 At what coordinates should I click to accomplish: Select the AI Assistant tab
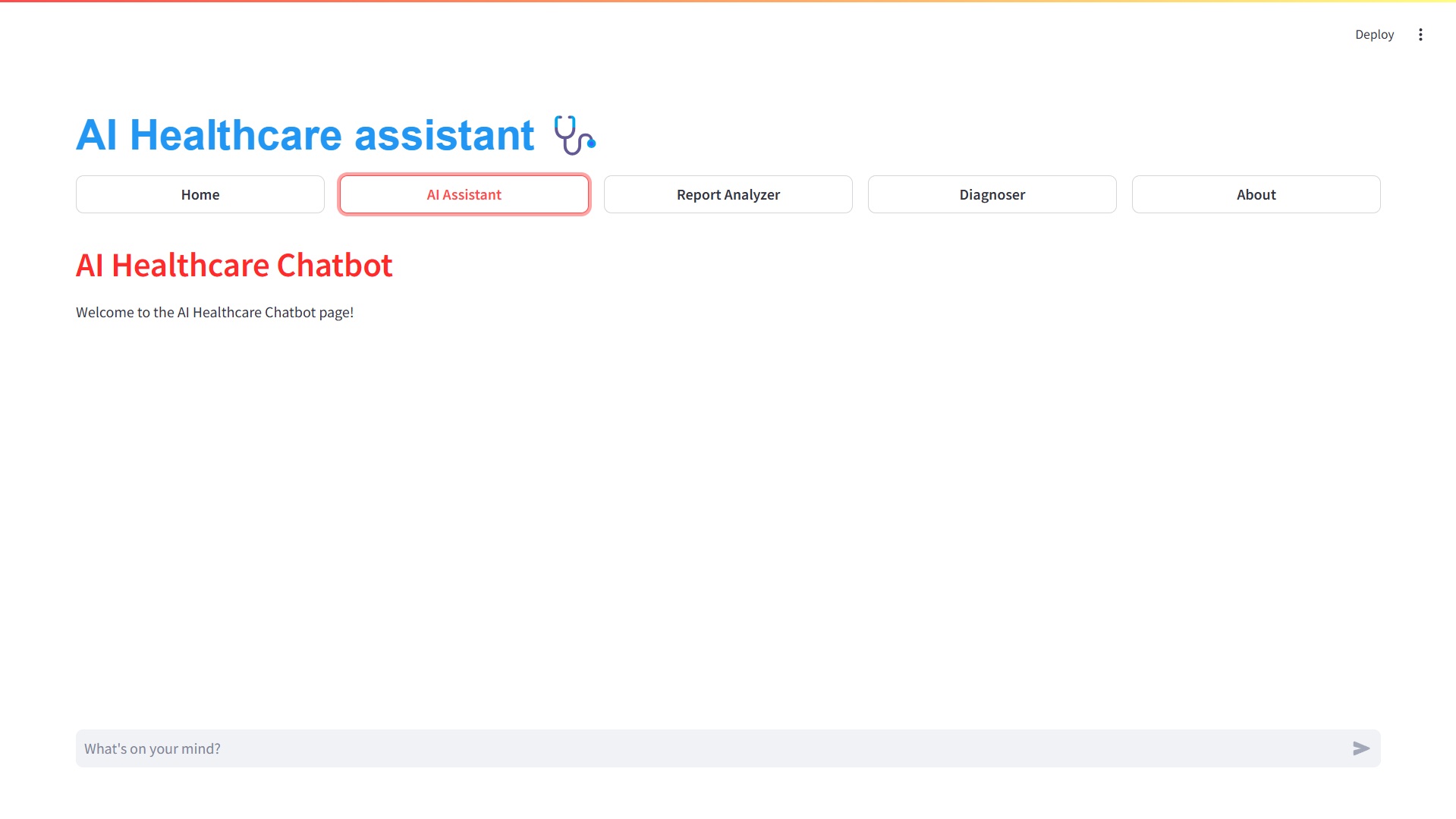[x=464, y=194]
